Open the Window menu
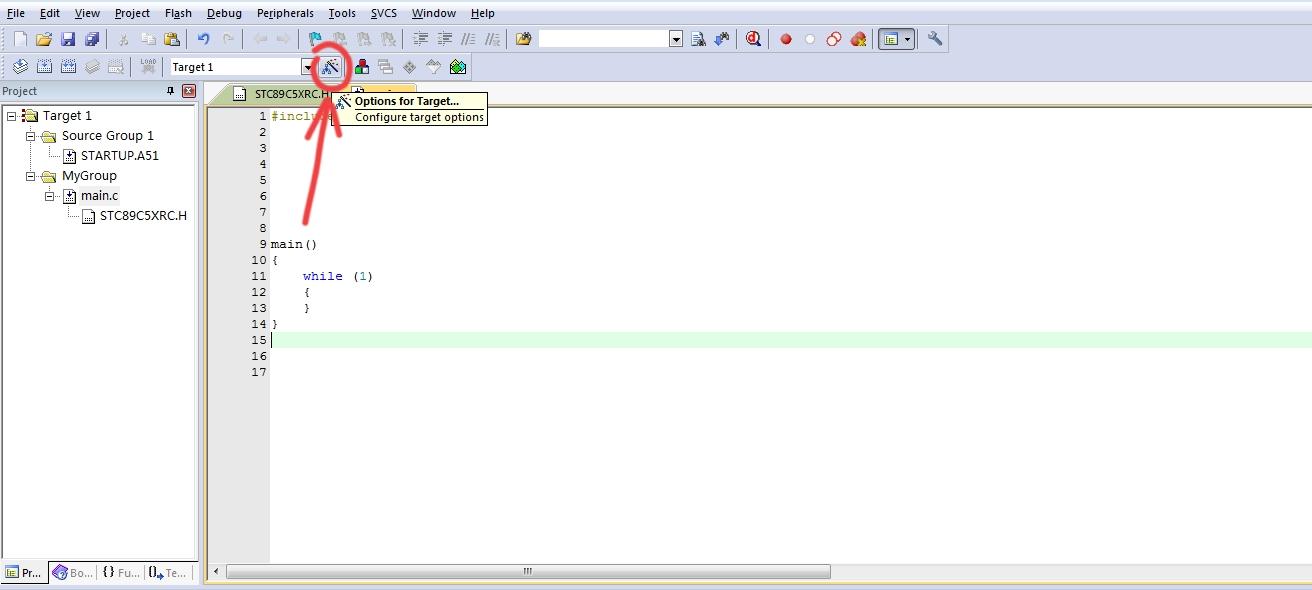This screenshot has height=590, width=1312. 434,13
